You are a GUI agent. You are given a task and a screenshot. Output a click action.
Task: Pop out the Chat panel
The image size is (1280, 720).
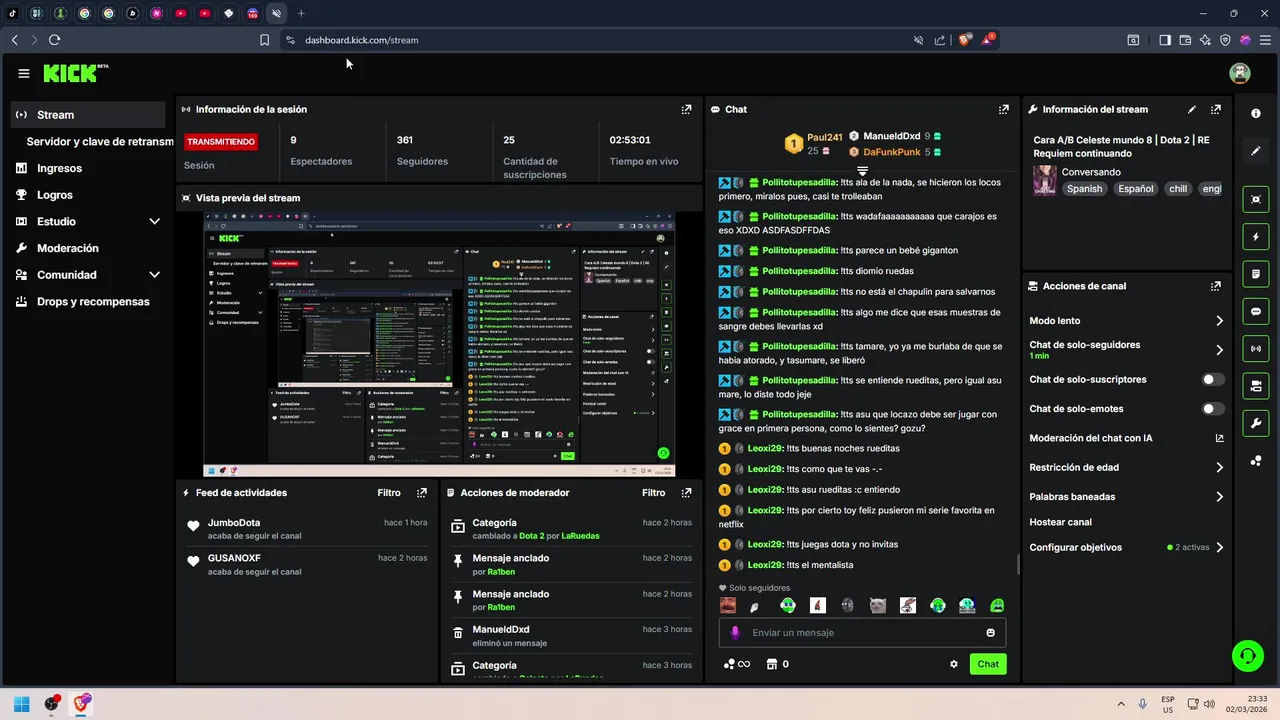point(1004,109)
